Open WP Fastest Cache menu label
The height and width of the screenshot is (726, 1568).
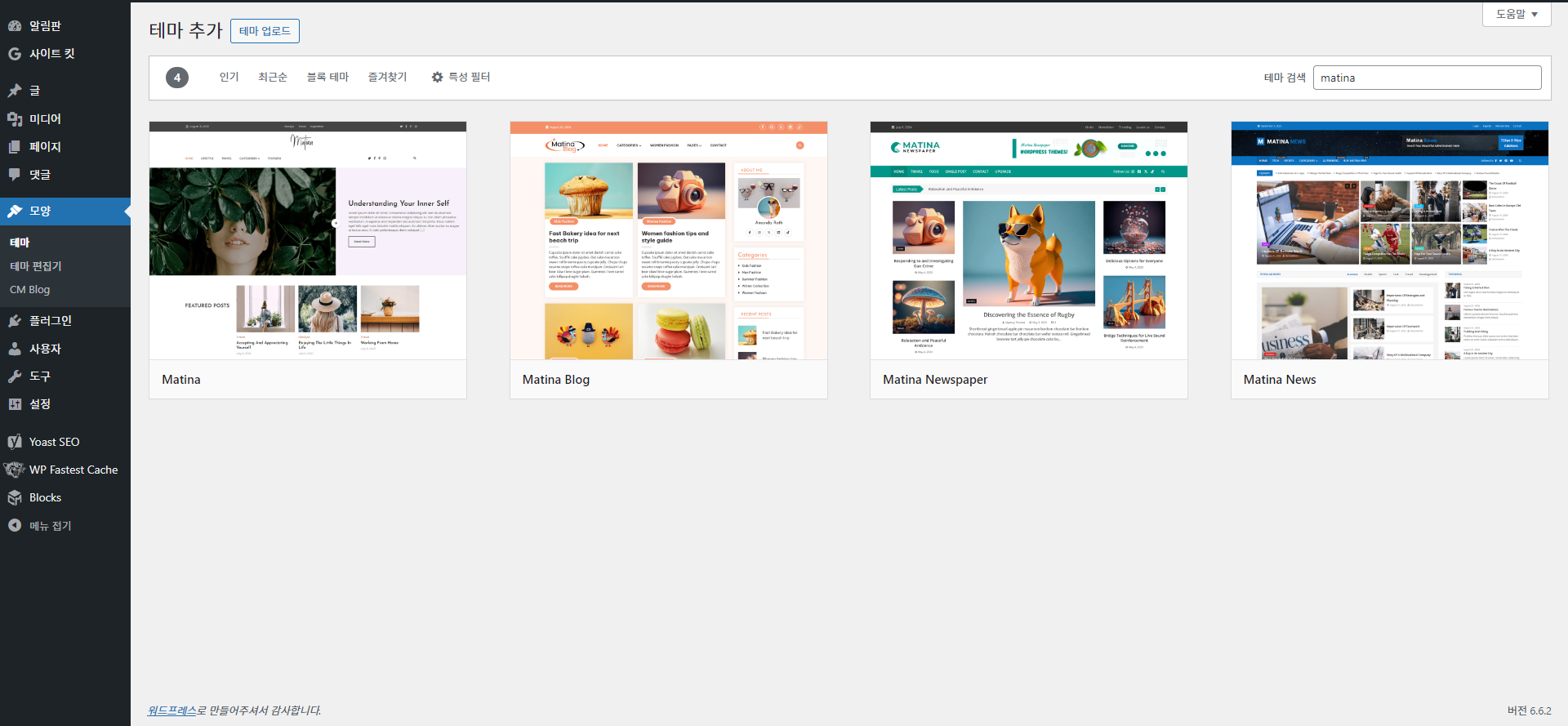(x=73, y=470)
